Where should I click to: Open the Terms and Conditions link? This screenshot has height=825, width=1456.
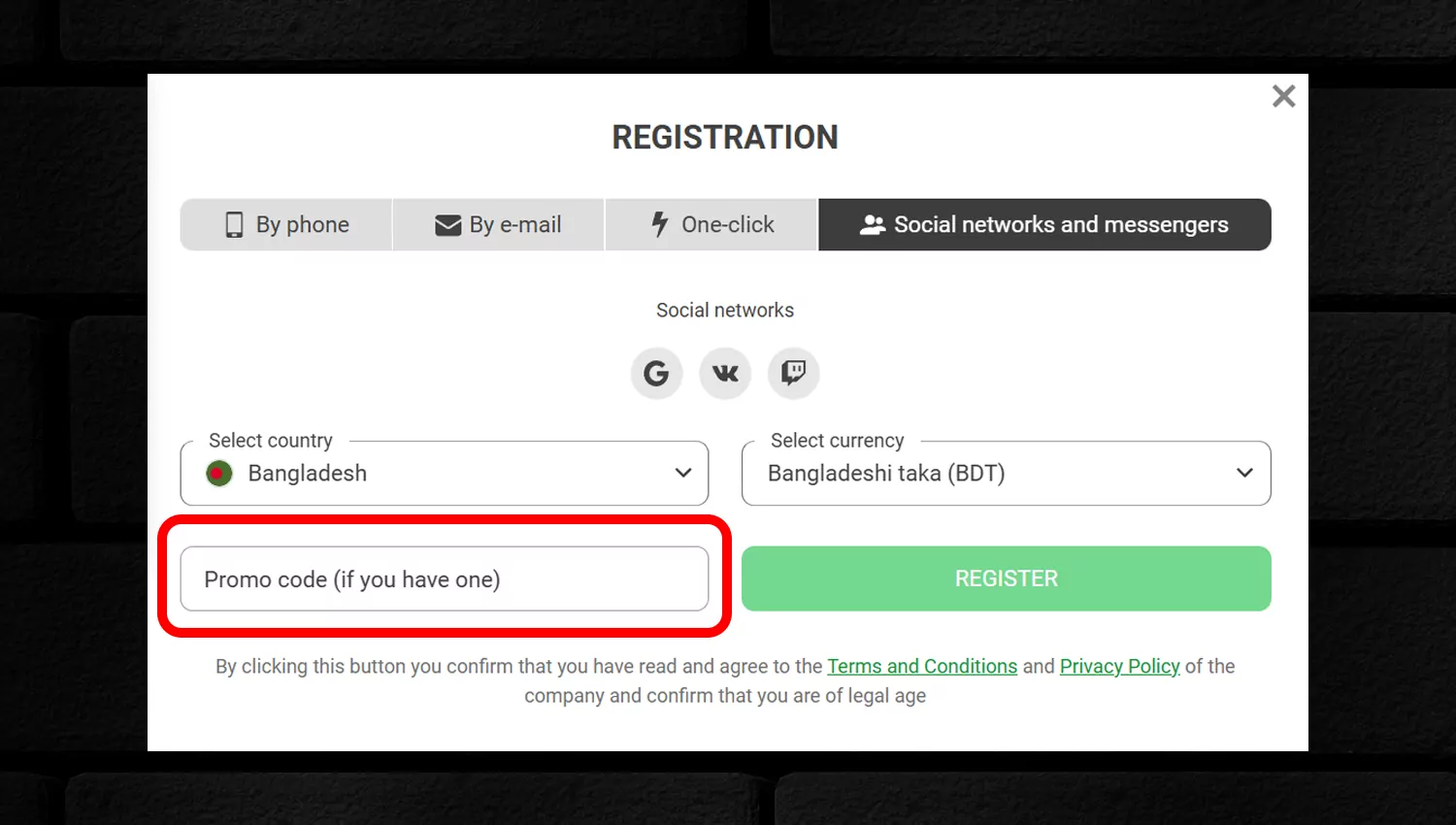click(x=922, y=666)
